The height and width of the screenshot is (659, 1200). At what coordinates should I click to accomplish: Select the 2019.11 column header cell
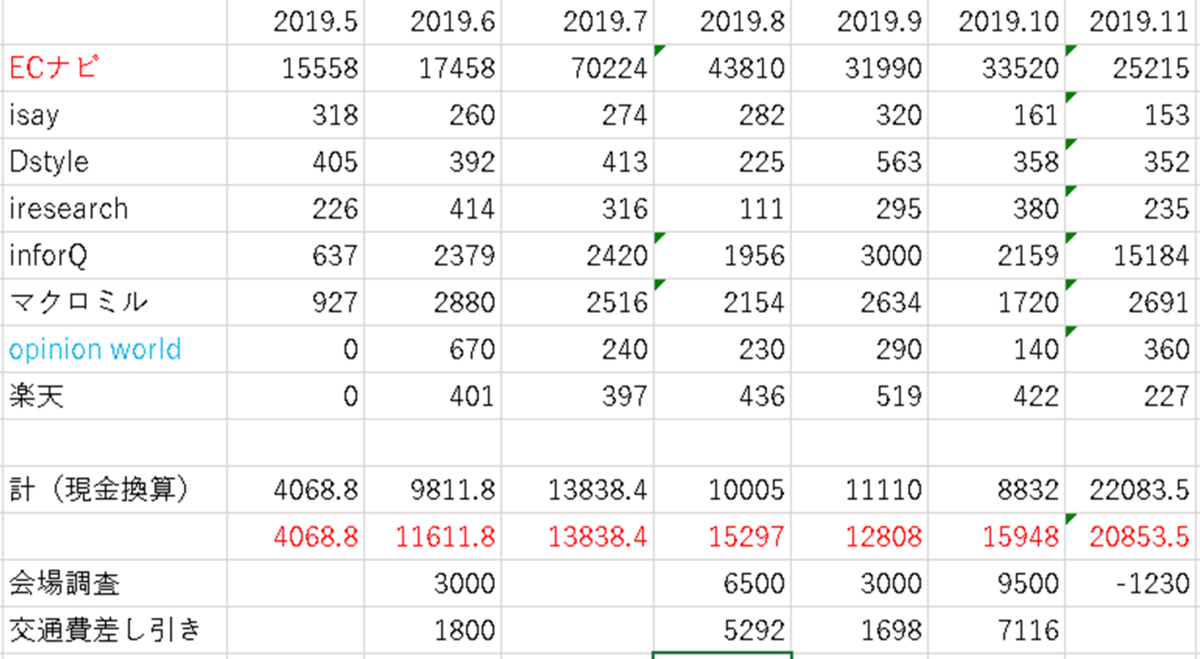pos(1132,22)
